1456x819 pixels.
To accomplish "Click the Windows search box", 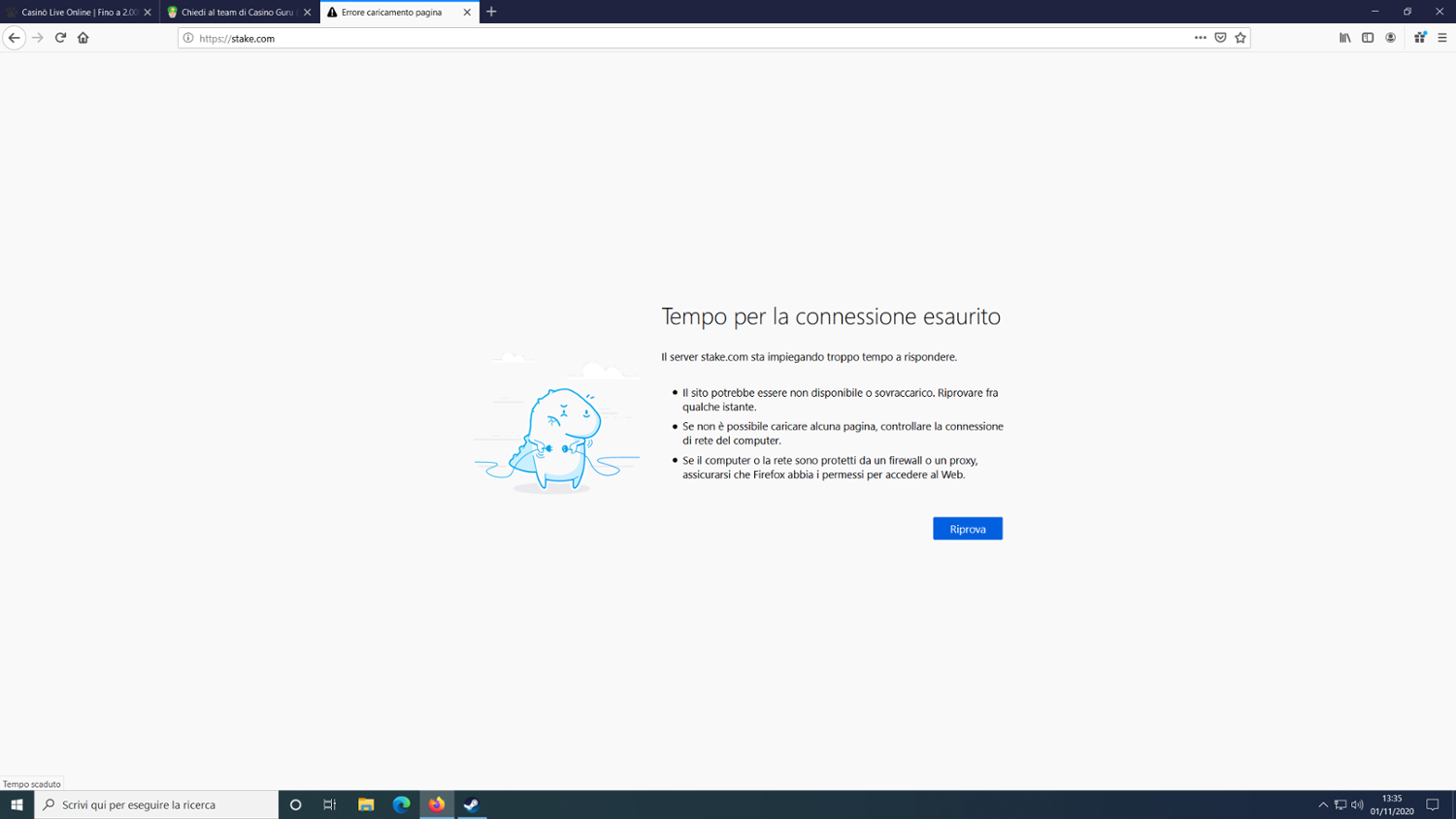I will (156, 804).
